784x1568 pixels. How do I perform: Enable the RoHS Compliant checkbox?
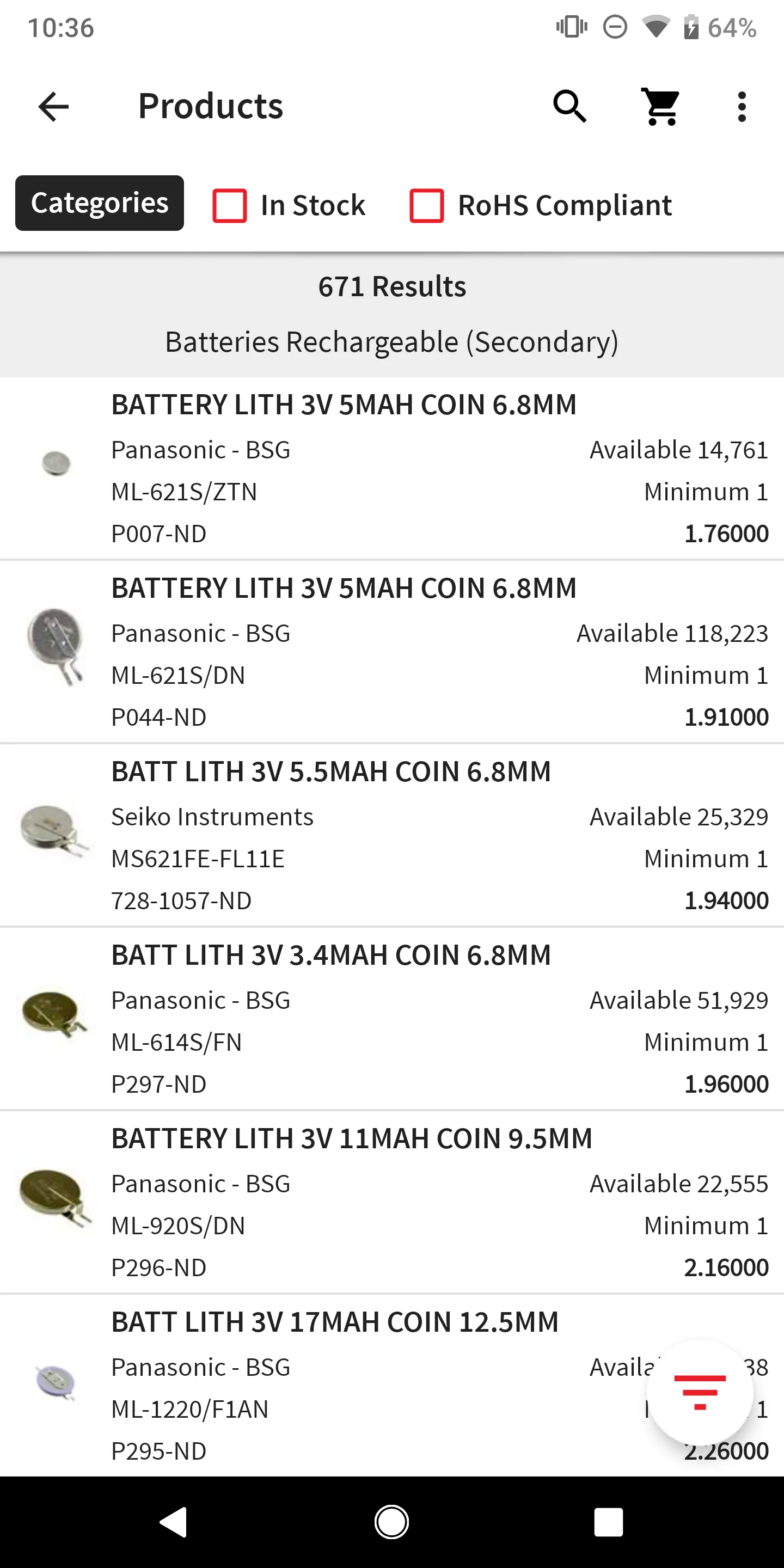point(427,205)
